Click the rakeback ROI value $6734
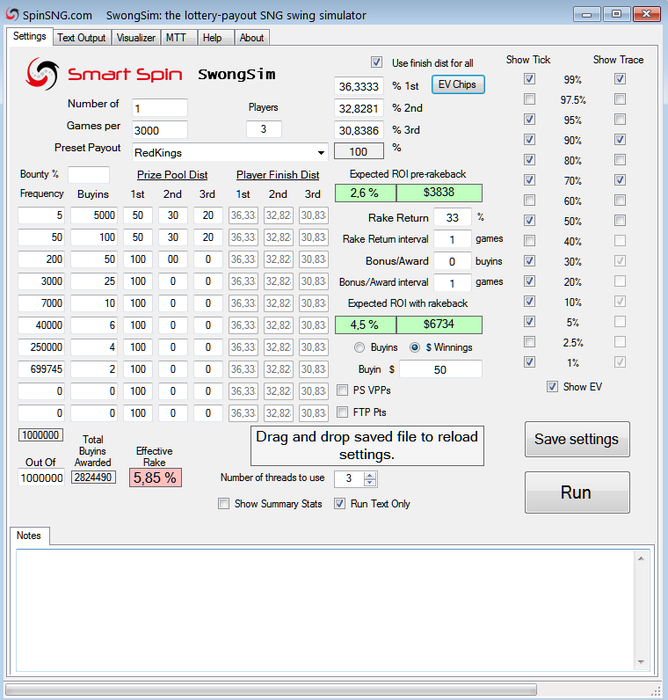Image resolution: width=668 pixels, height=700 pixels. coord(439,325)
